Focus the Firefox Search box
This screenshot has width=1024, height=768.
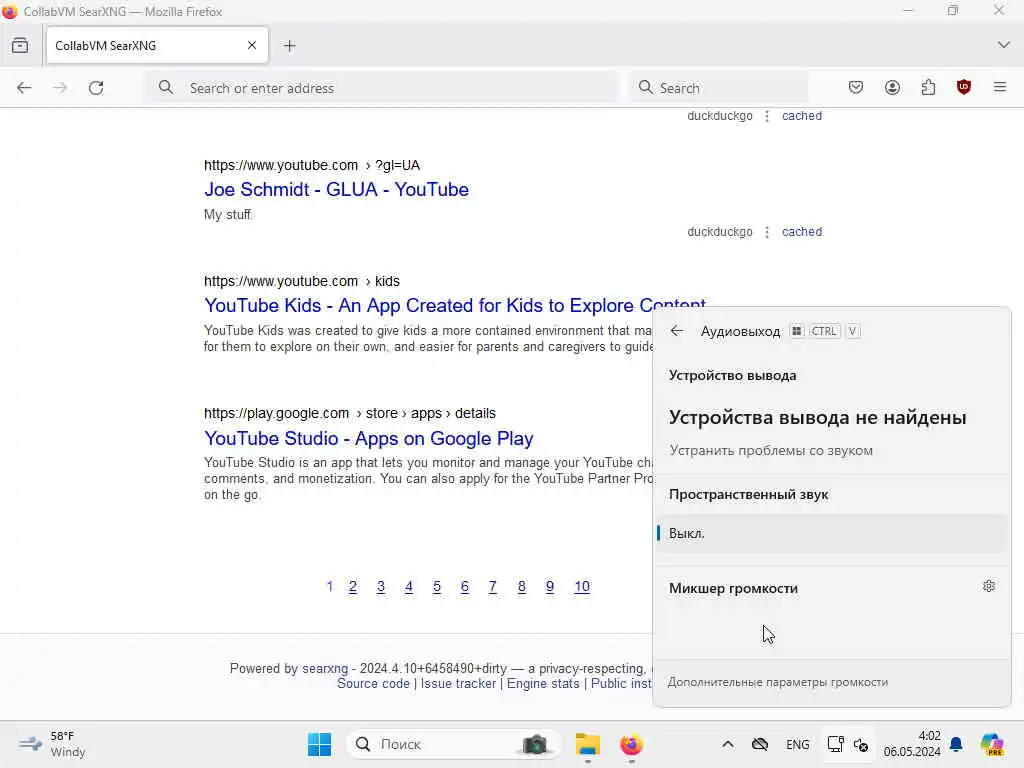tap(718, 88)
